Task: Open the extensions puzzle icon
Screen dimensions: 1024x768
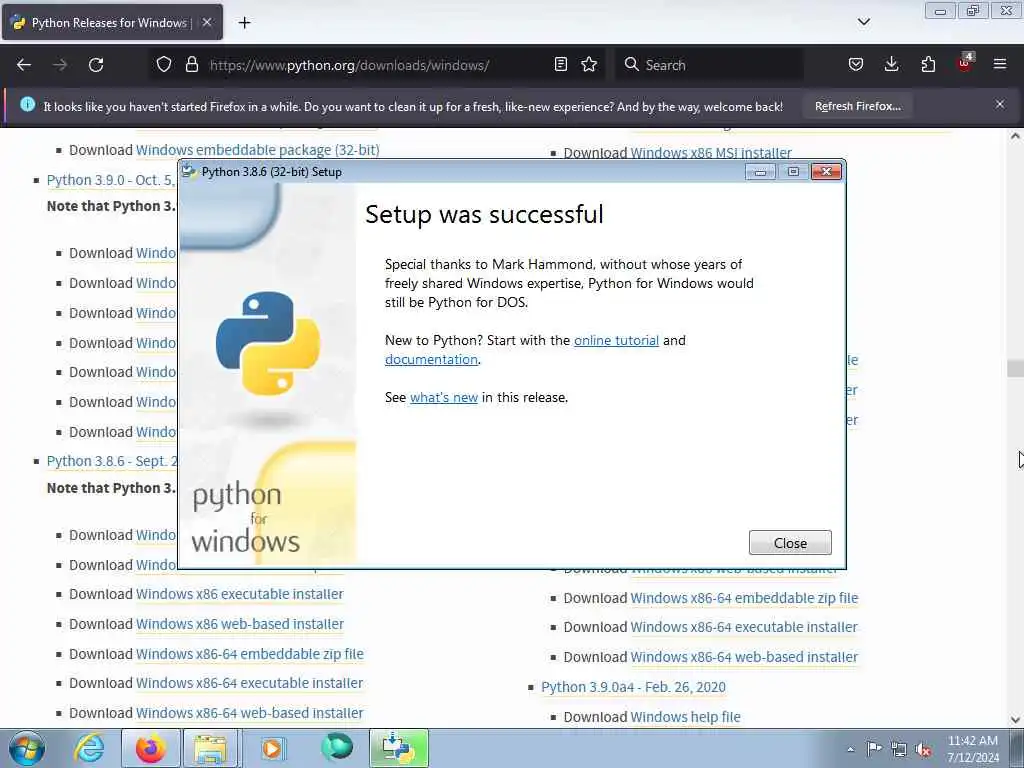Action: [x=928, y=65]
